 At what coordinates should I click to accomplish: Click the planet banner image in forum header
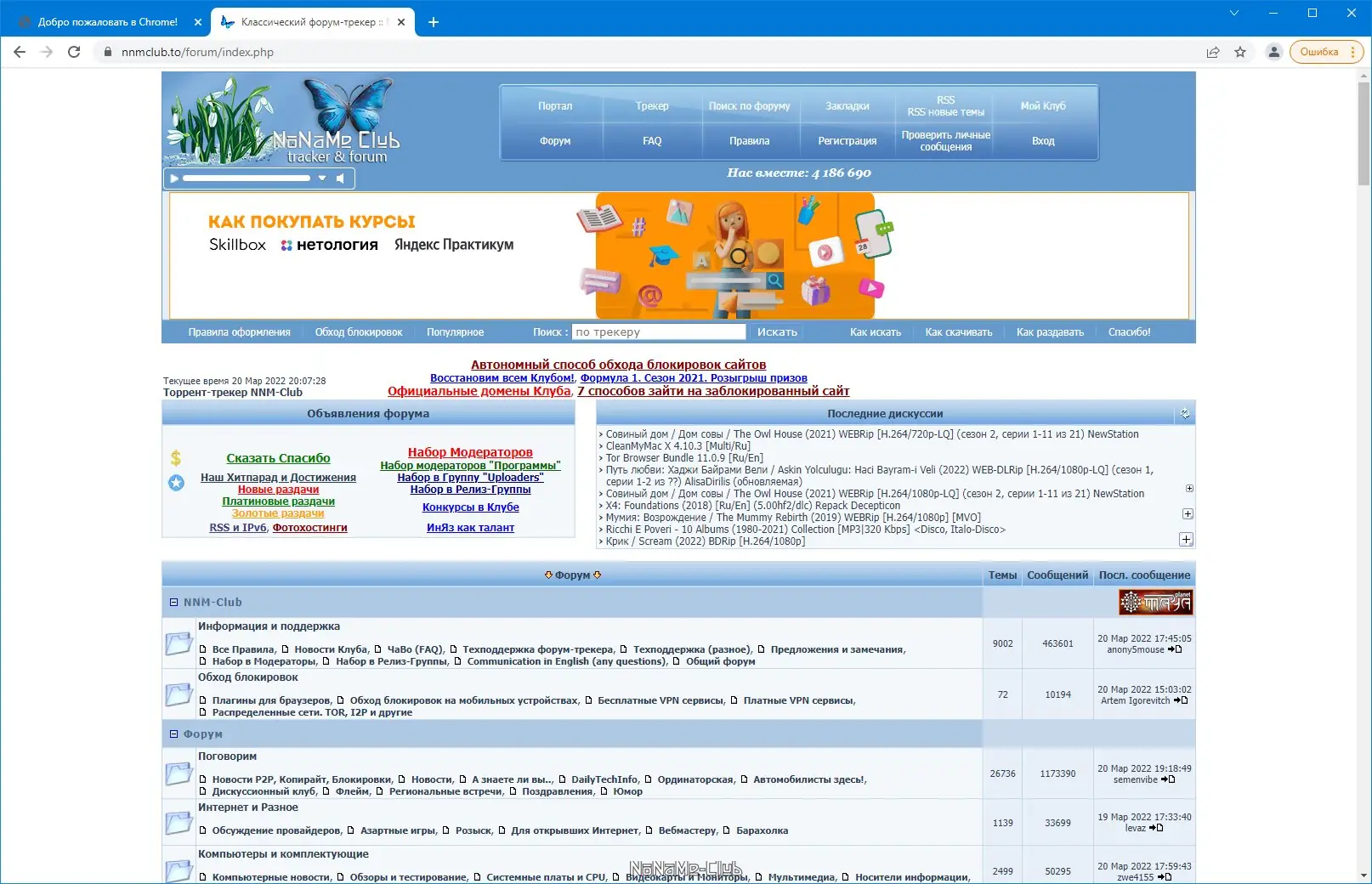(x=1155, y=603)
